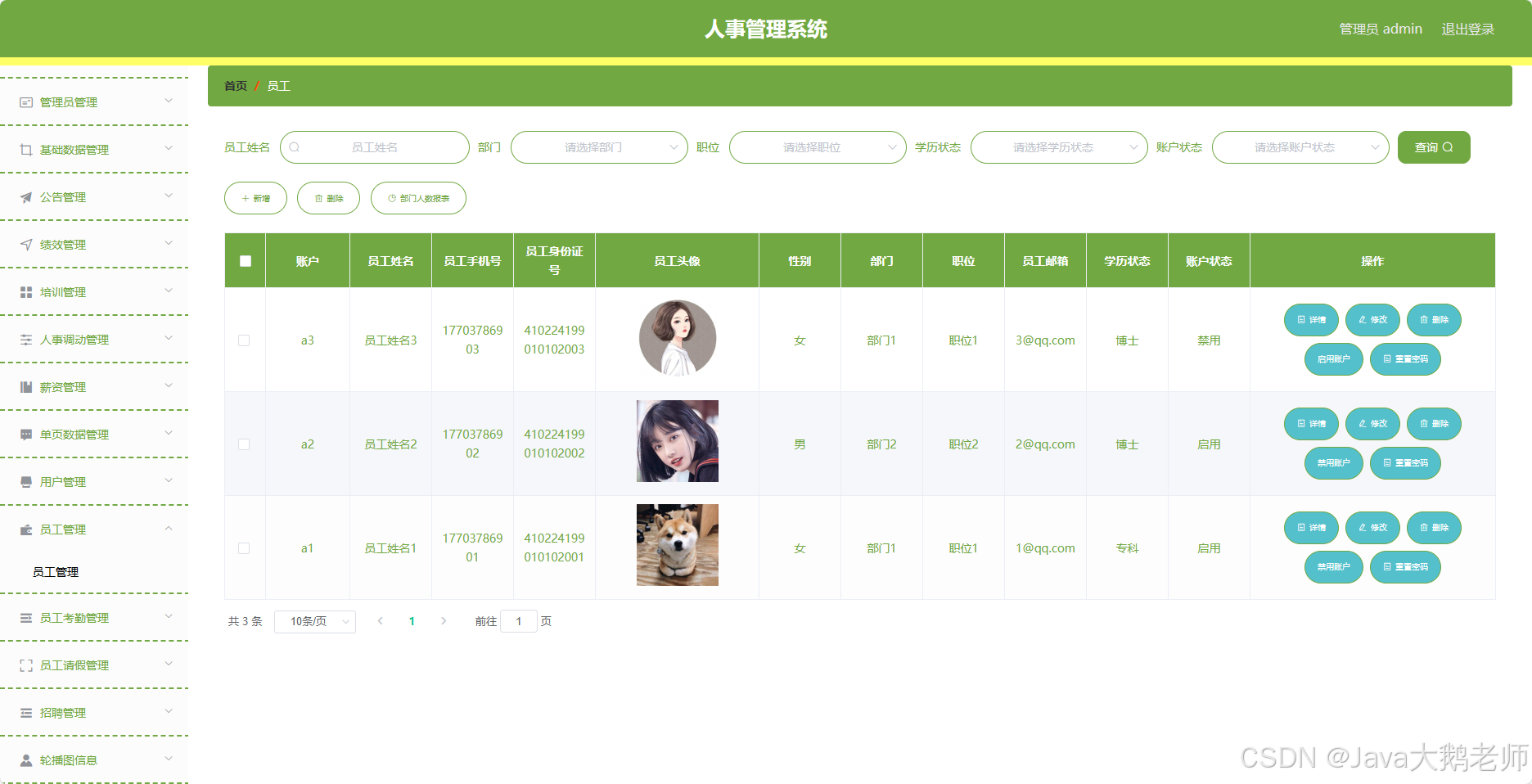Click 首页 in the breadcrumb
The width and height of the screenshot is (1532, 784).
(x=236, y=86)
